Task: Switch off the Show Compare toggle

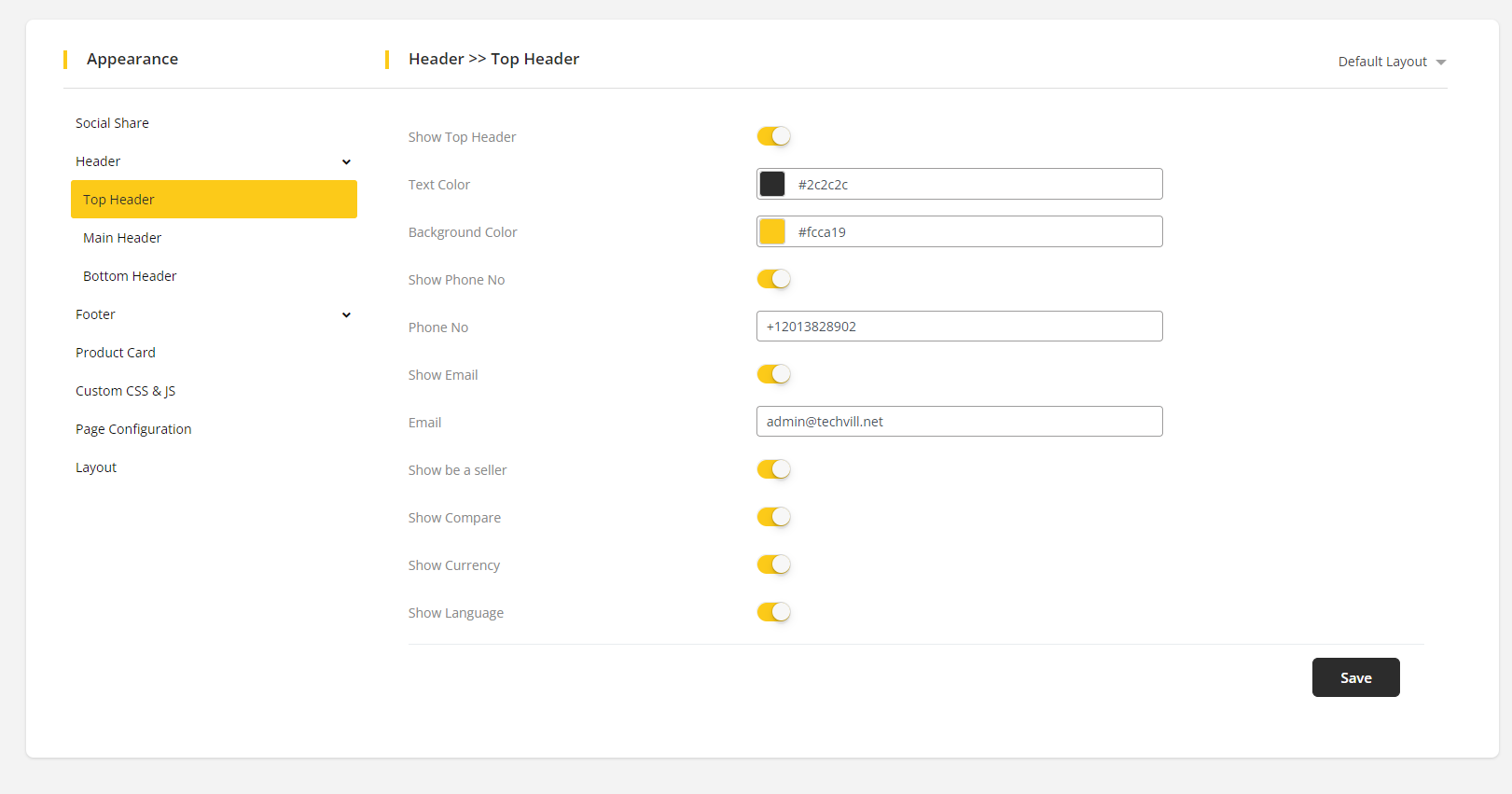Action: [773, 517]
